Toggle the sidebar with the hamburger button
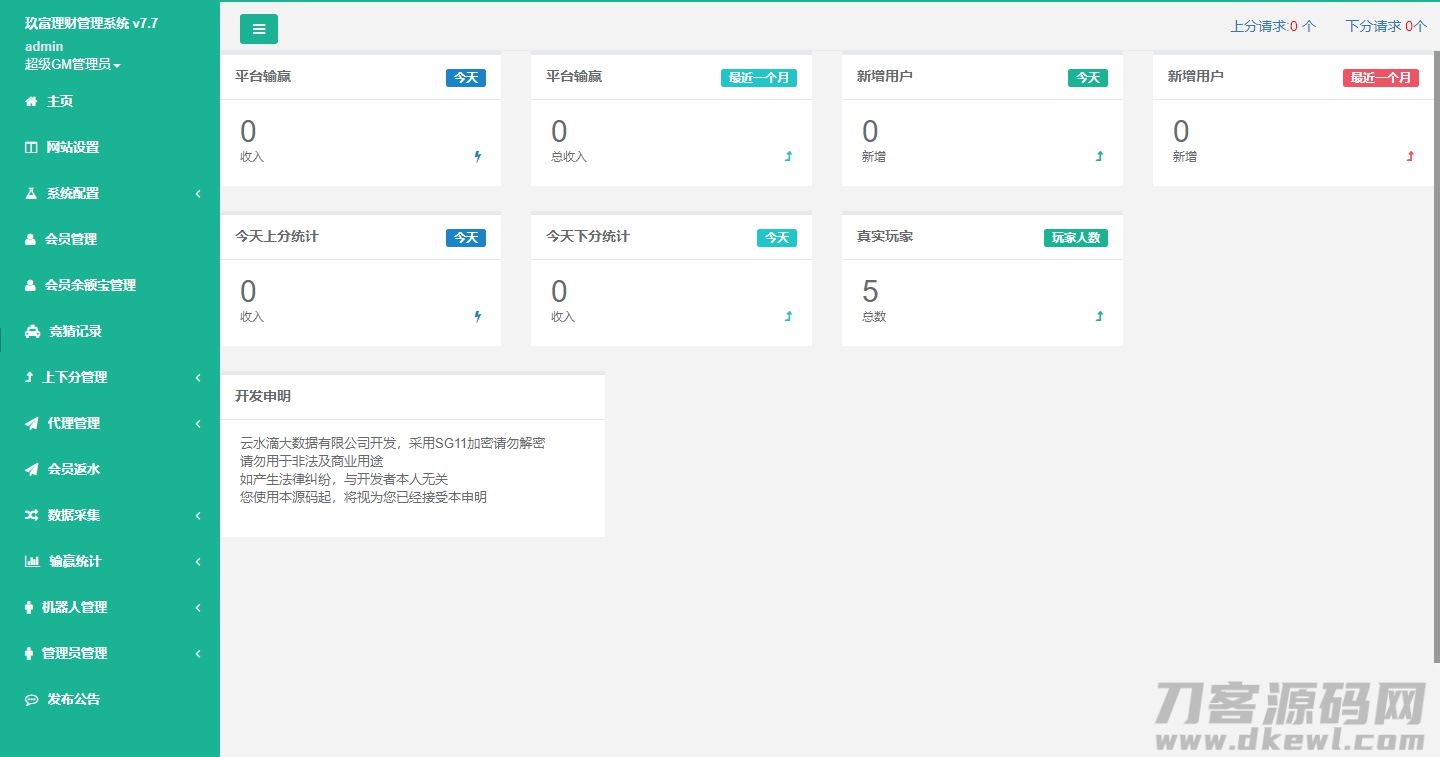1440x757 pixels. tap(259, 29)
